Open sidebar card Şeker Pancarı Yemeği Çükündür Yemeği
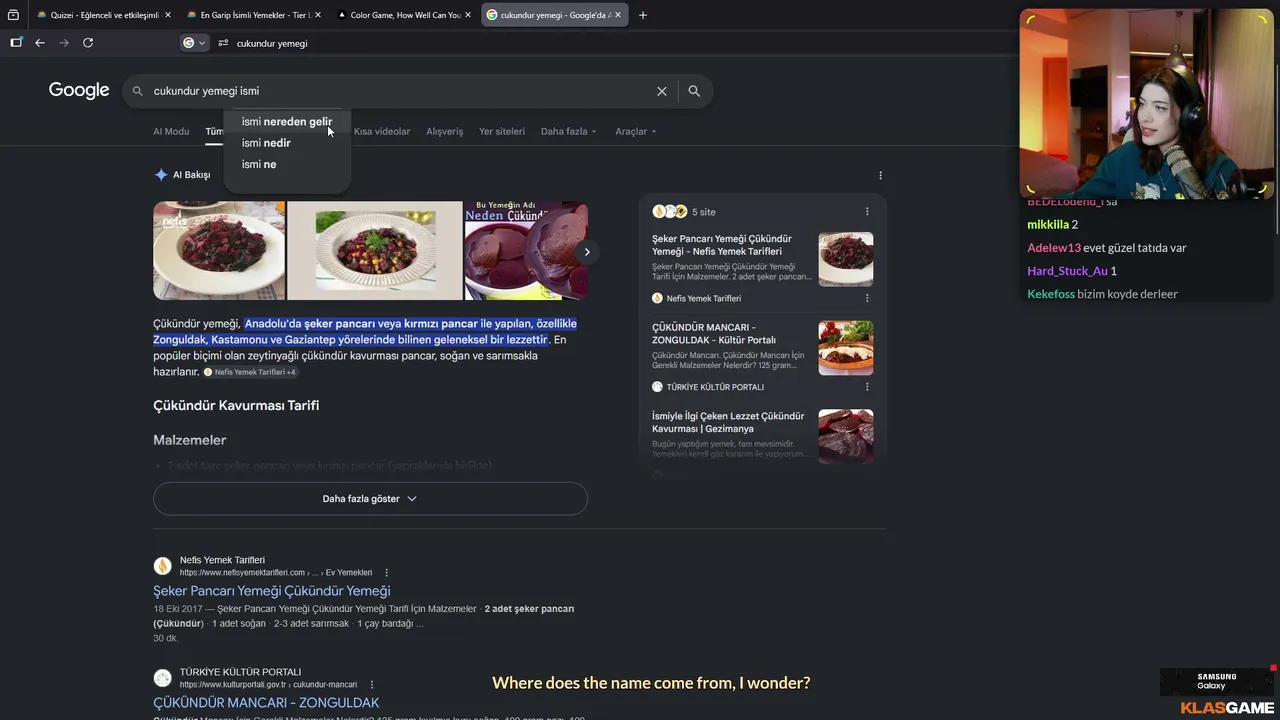Screen dimensions: 1280x720 [732, 245]
